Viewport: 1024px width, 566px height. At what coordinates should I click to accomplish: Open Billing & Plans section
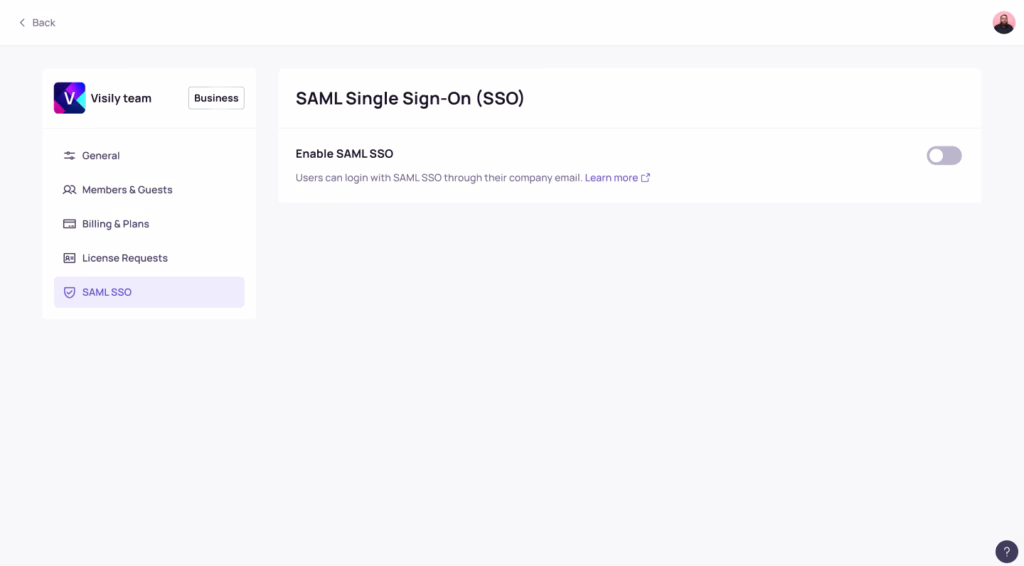coord(149,224)
